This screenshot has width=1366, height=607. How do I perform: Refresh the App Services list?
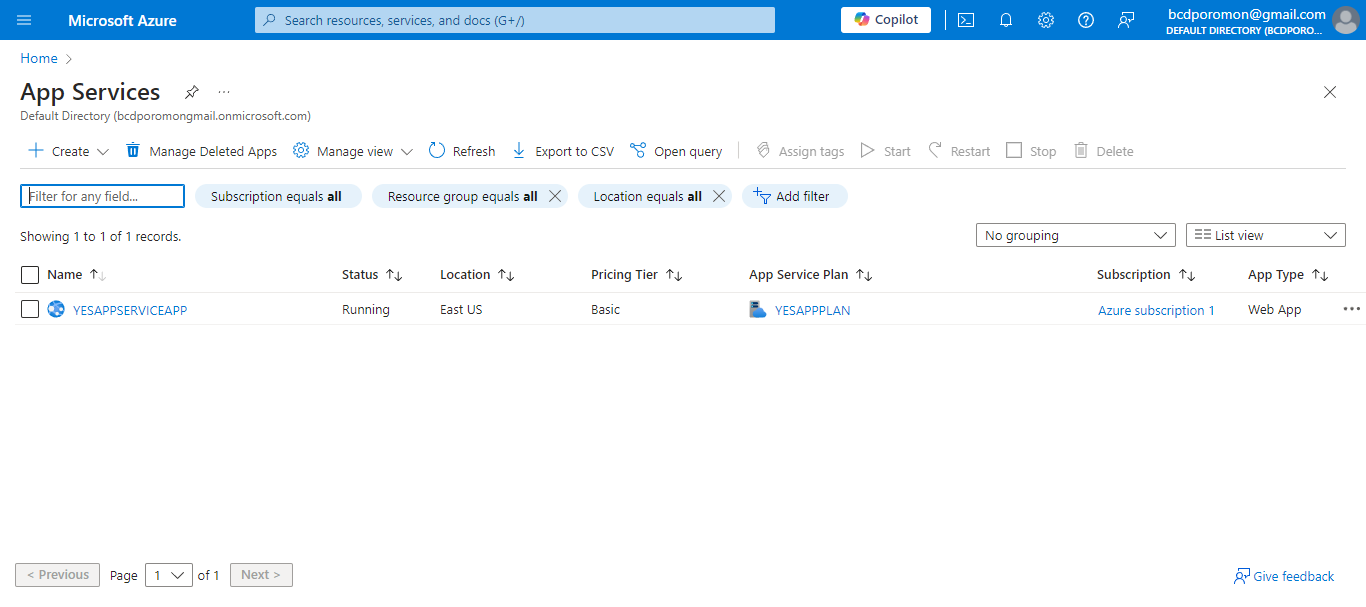(462, 151)
